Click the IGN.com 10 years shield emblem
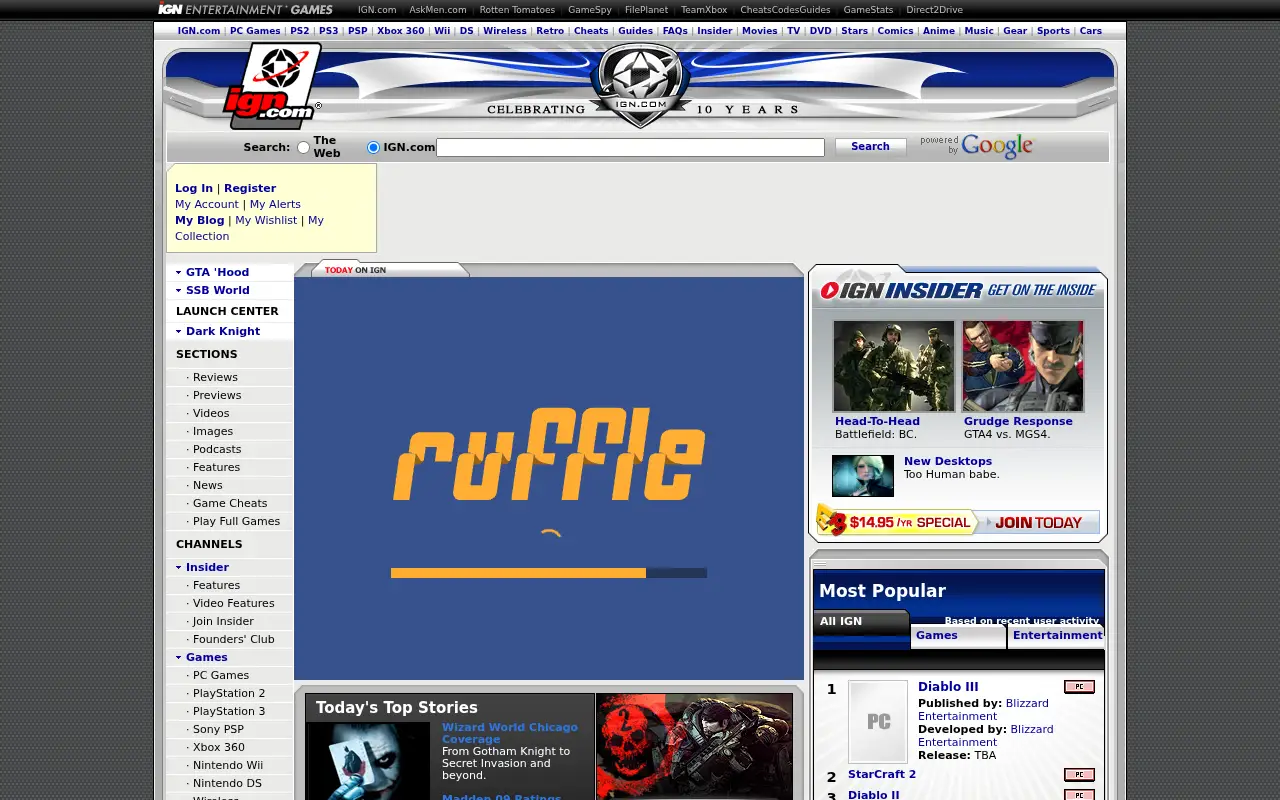 pyautogui.click(x=640, y=84)
